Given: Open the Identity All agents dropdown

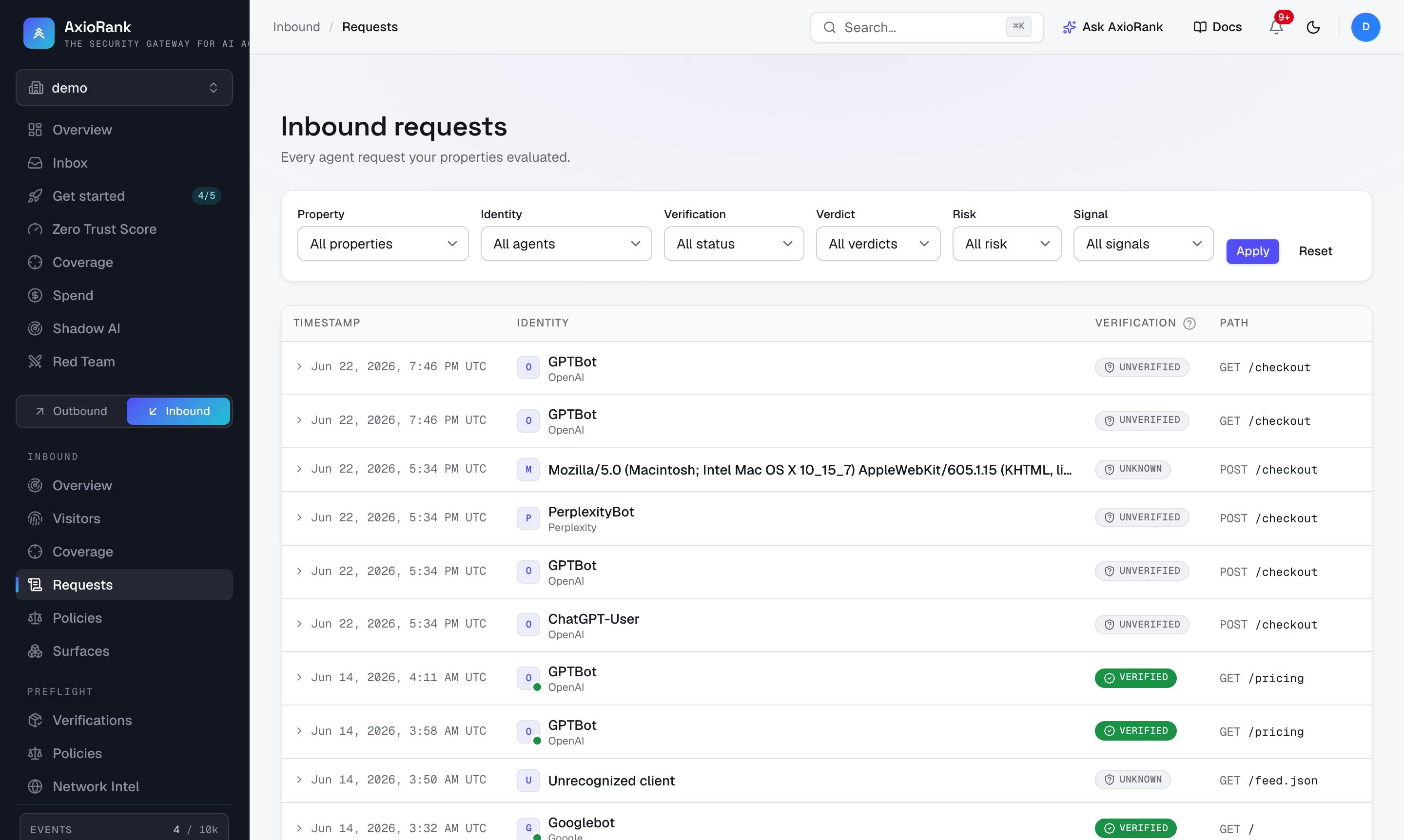Looking at the screenshot, I should click(x=566, y=244).
